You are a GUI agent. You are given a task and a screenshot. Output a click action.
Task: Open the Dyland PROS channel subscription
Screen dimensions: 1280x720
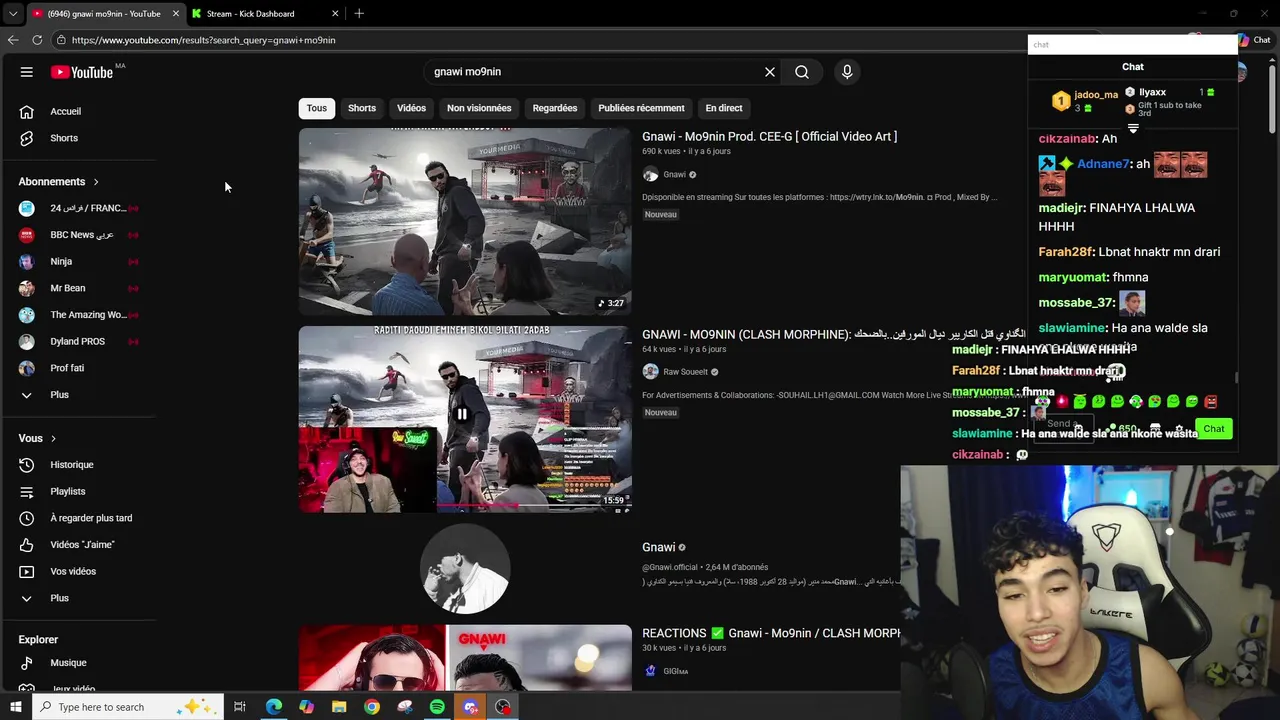(78, 341)
